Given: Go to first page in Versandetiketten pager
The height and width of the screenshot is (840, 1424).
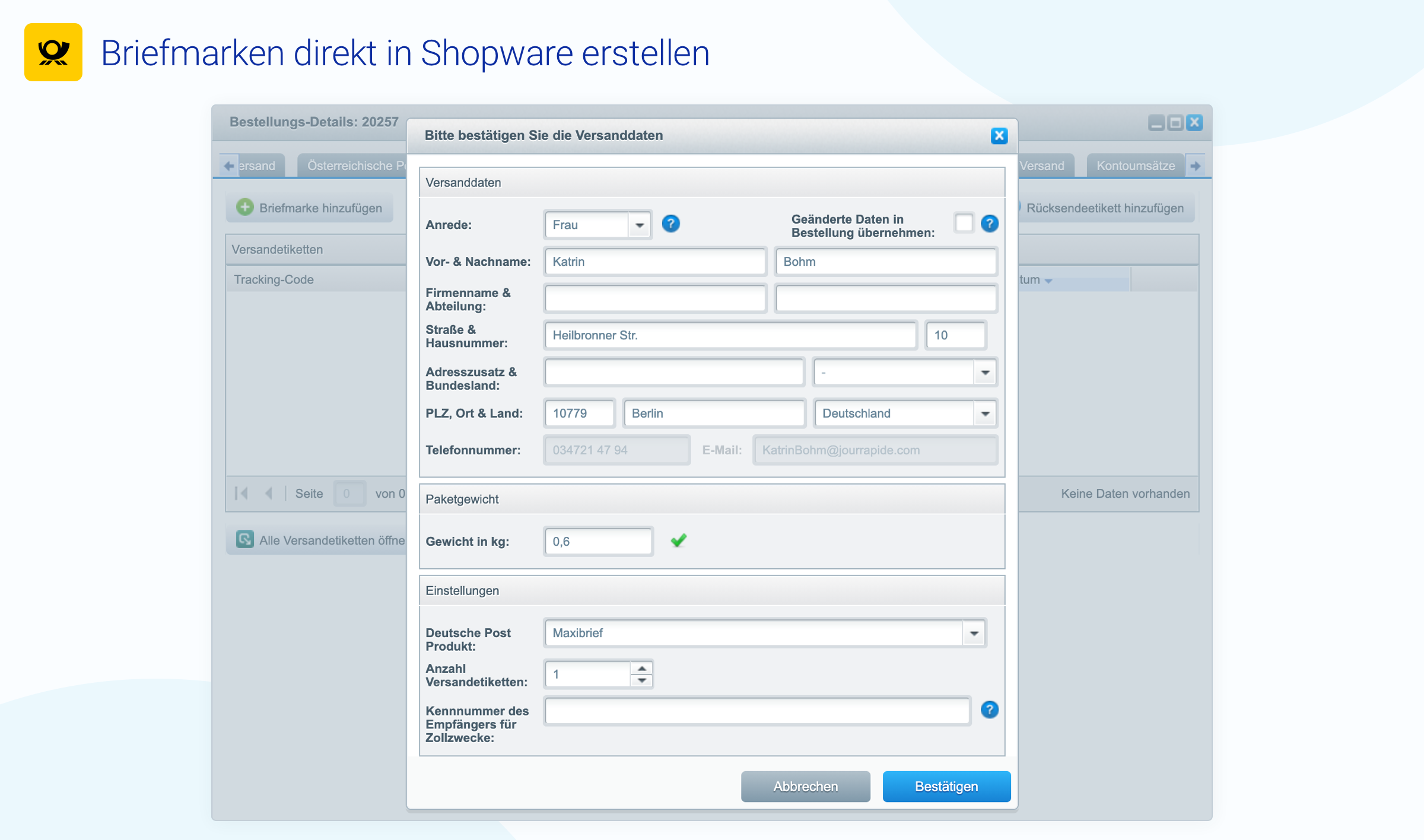Looking at the screenshot, I should tap(241, 494).
